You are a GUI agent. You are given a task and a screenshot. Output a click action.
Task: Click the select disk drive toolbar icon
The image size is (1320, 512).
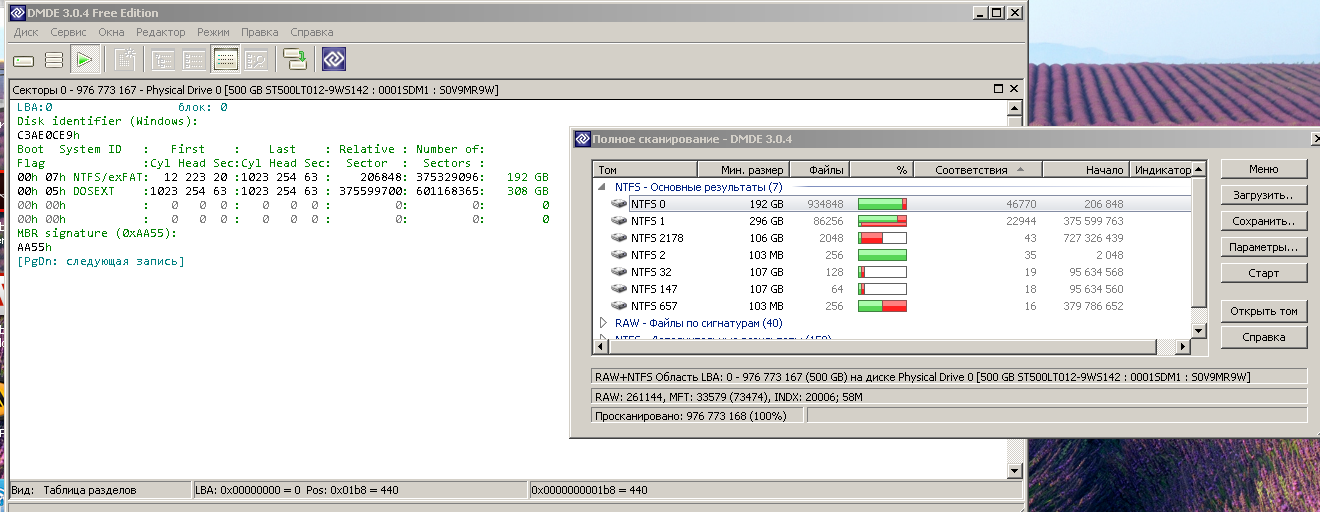tap(24, 61)
